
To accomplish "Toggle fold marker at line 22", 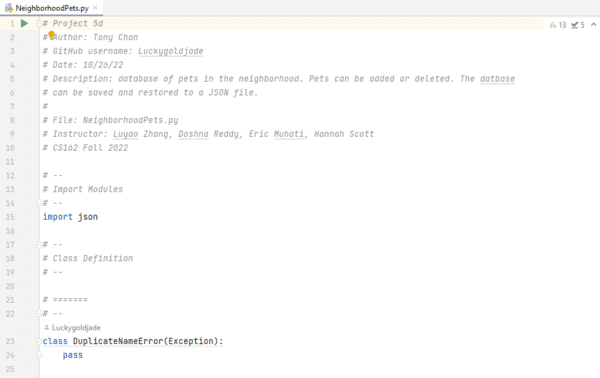I will coord(39,313).
